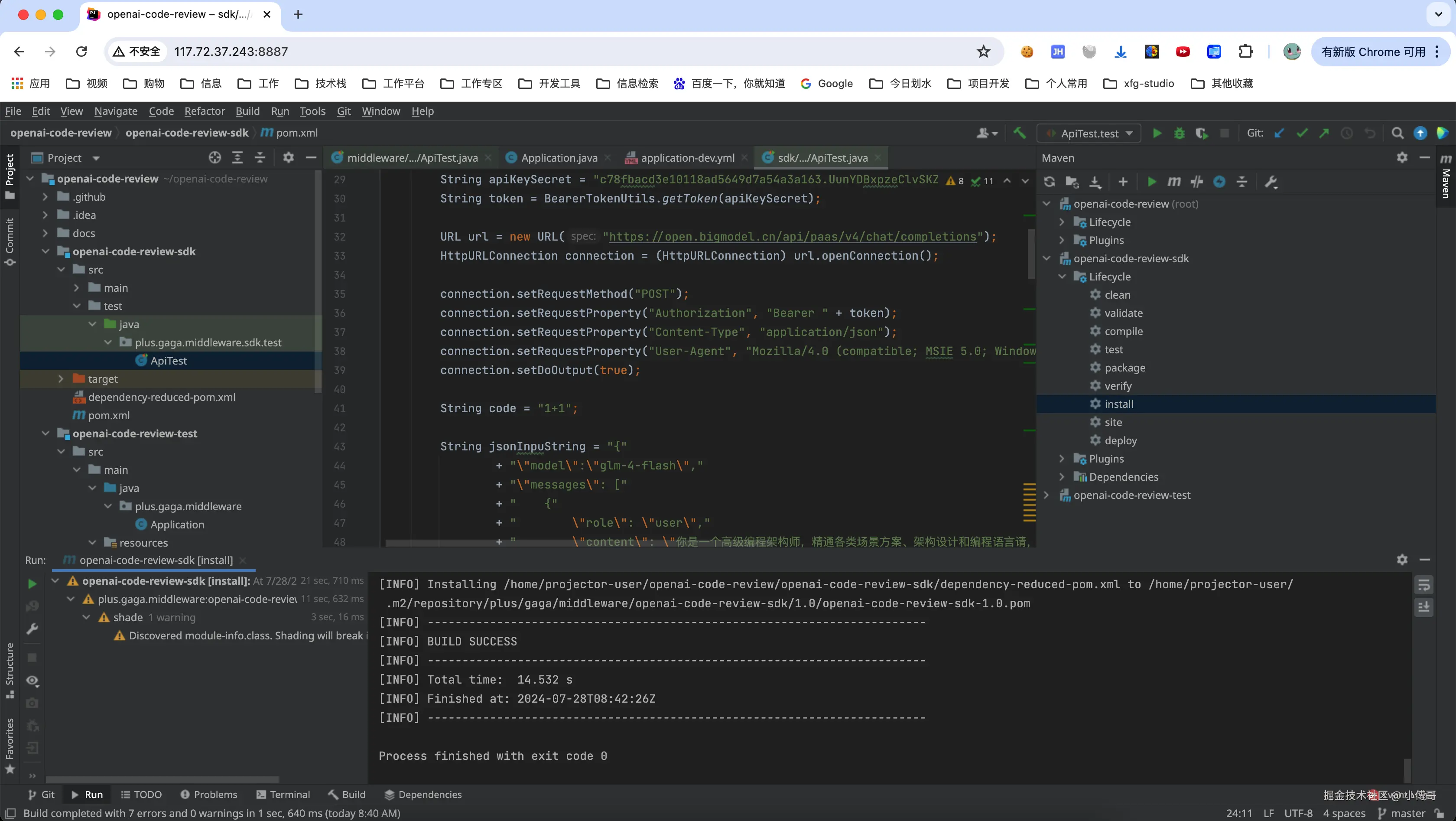Click the Git Update Project arrow icon
Screen dimensions: 1456x821
point(1279,134)
